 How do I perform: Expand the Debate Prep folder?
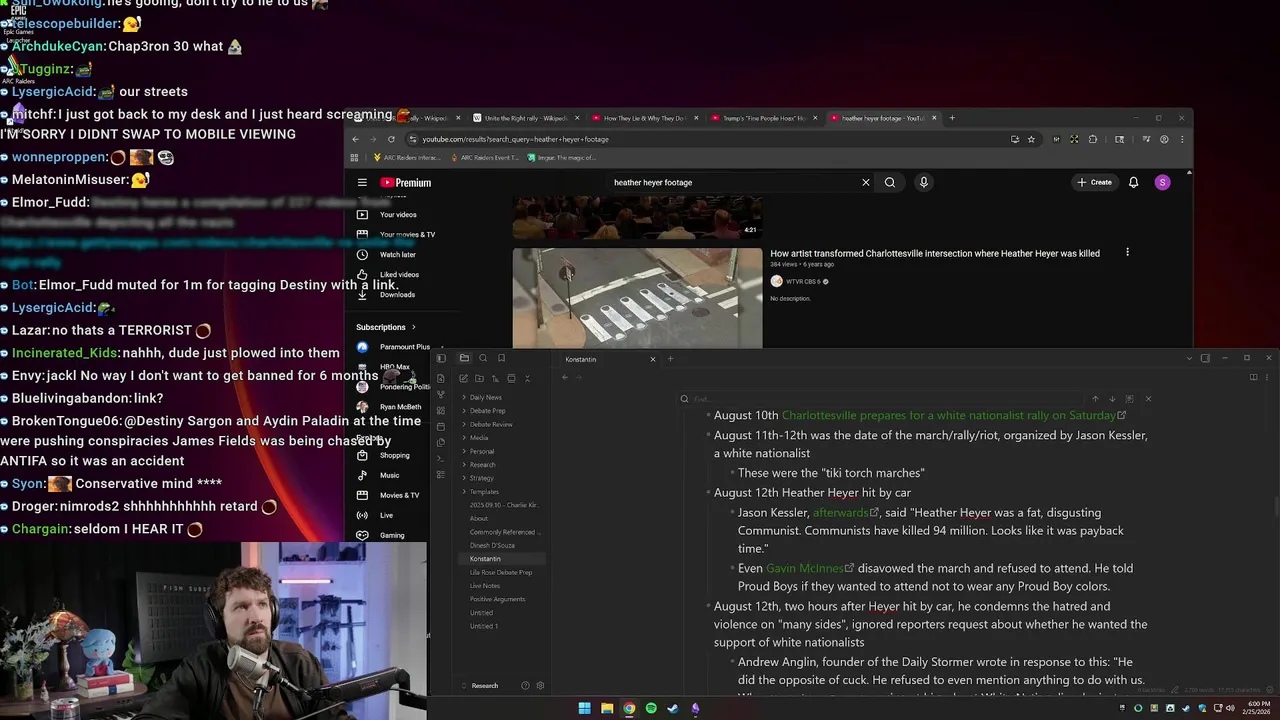pyautogui.click(x=487, y=411)
